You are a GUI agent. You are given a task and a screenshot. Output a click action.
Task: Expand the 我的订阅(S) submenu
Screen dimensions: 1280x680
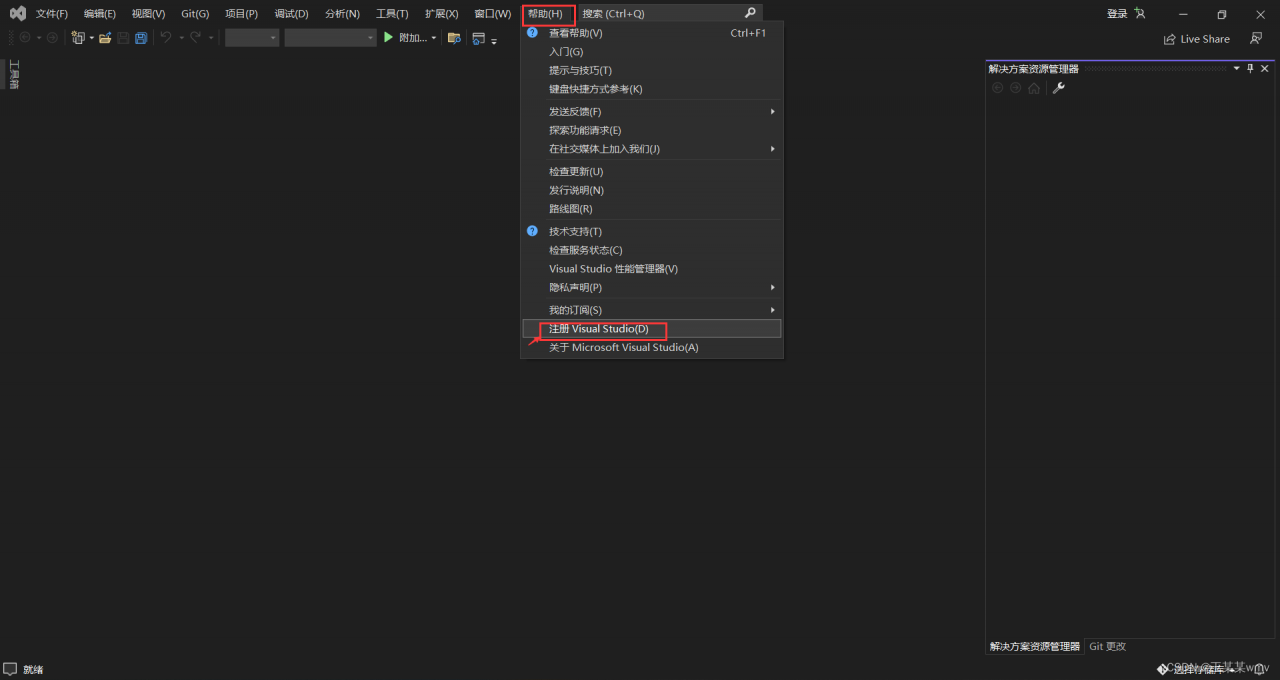(x=773, y=310)
